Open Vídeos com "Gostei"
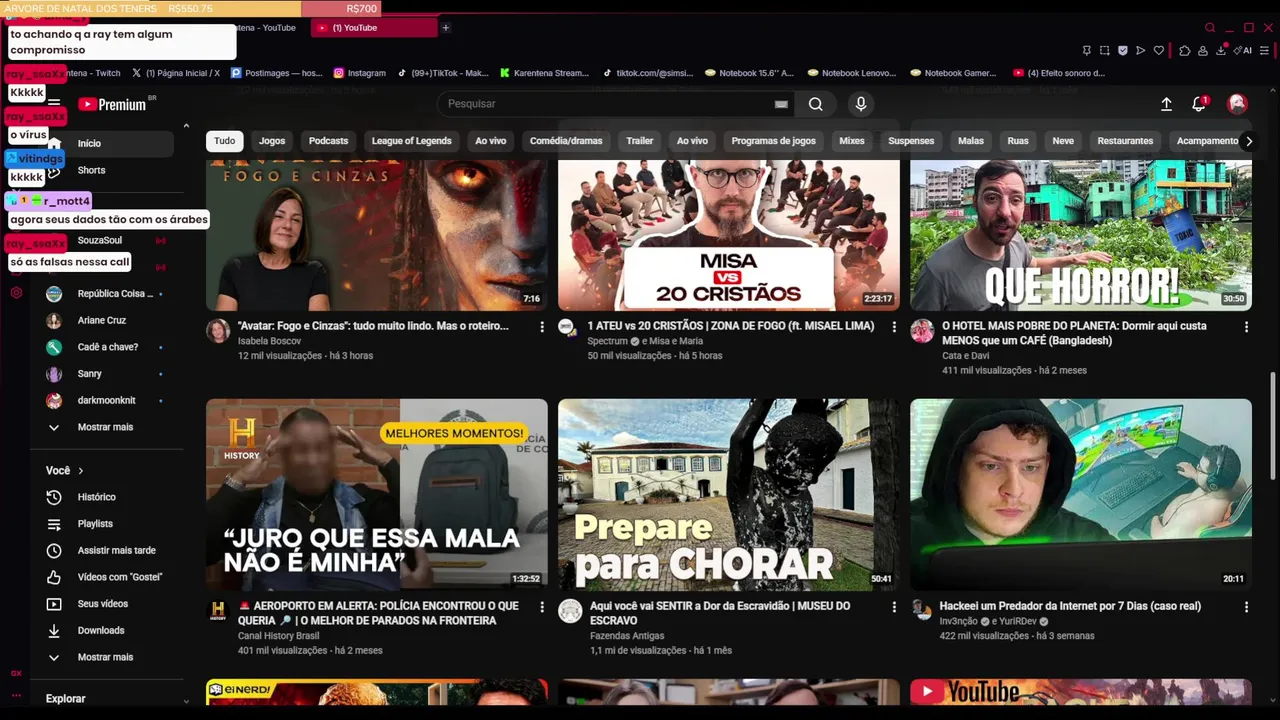Screen dimensions: 1280x720 (108, 577)
